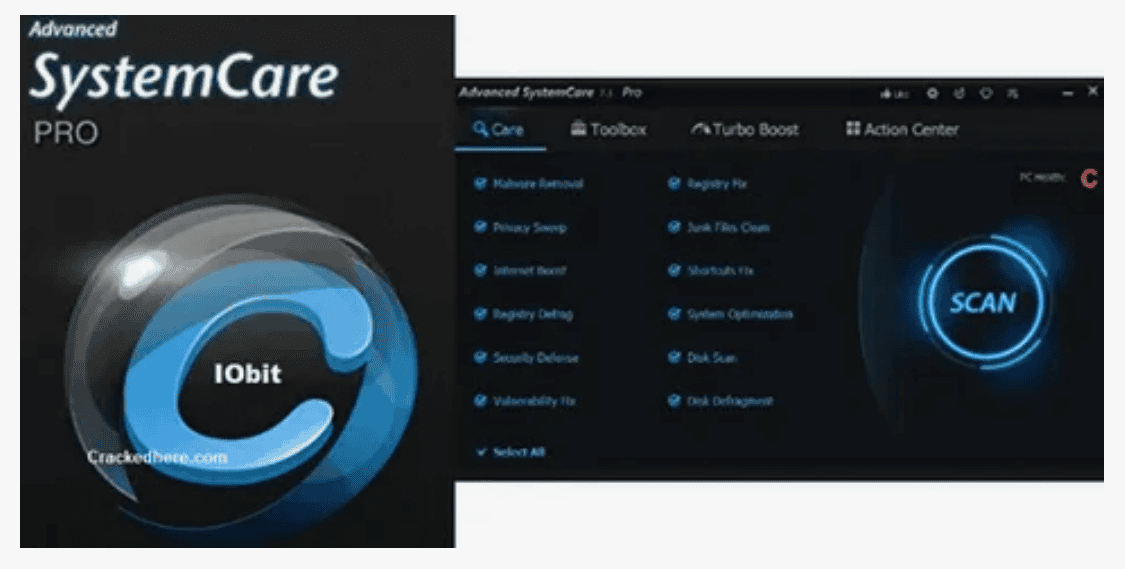This screenshot has height=569, width=1125.
Task: Uncheck the Security Defense option
Action: point(481,357)
